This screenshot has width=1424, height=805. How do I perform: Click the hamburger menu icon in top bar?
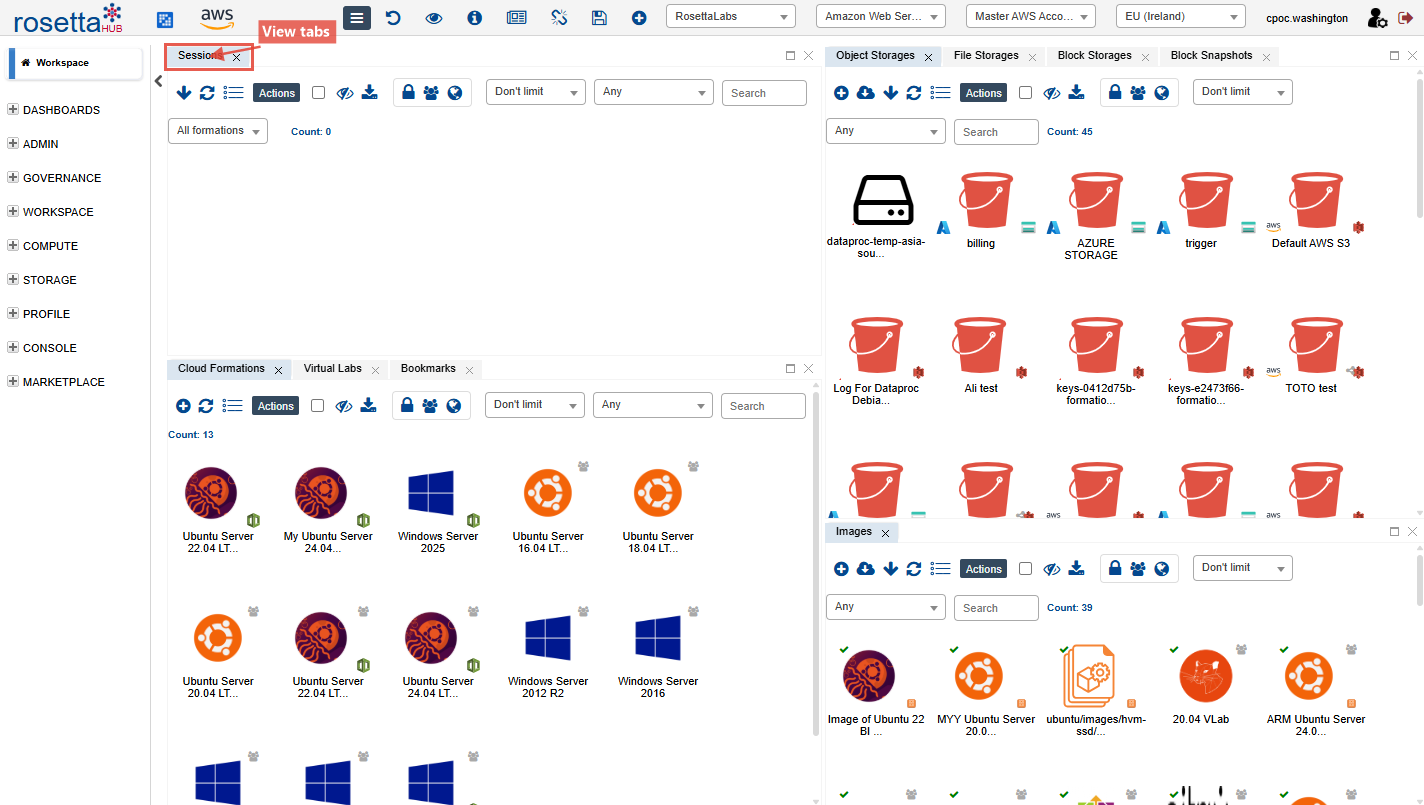(x=357, y=18)
